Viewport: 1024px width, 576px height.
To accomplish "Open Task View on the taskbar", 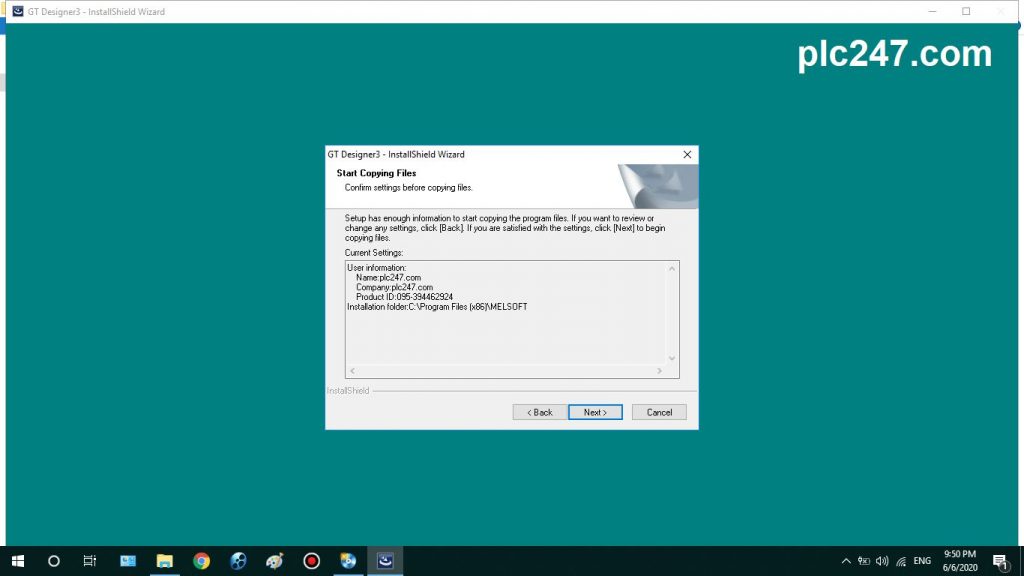I will tap(89, 561).
